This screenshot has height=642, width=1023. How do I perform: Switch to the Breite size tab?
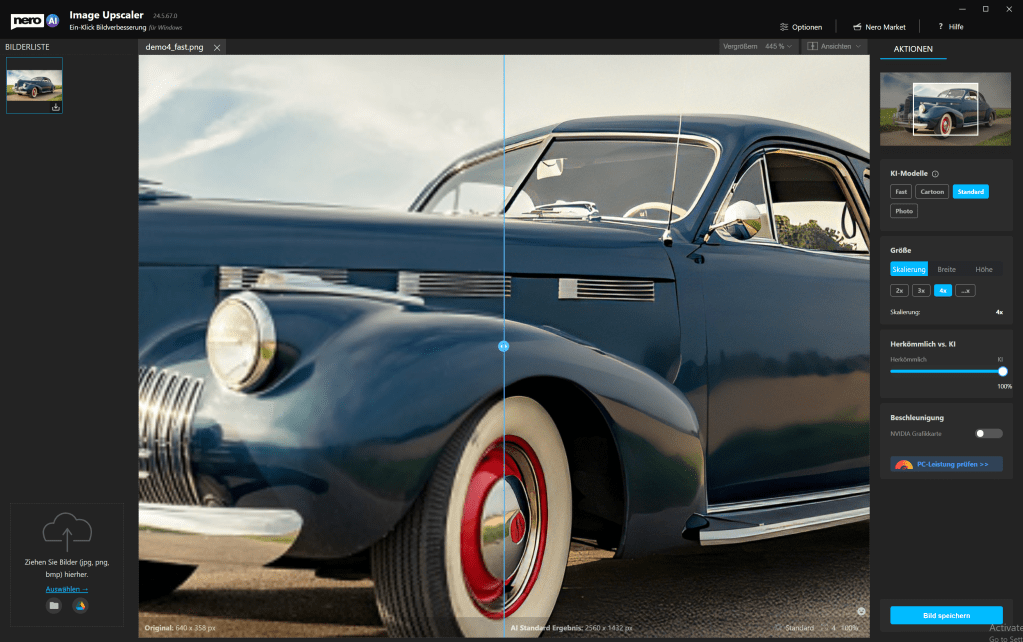pyautogui.click(x=946, y=269)
